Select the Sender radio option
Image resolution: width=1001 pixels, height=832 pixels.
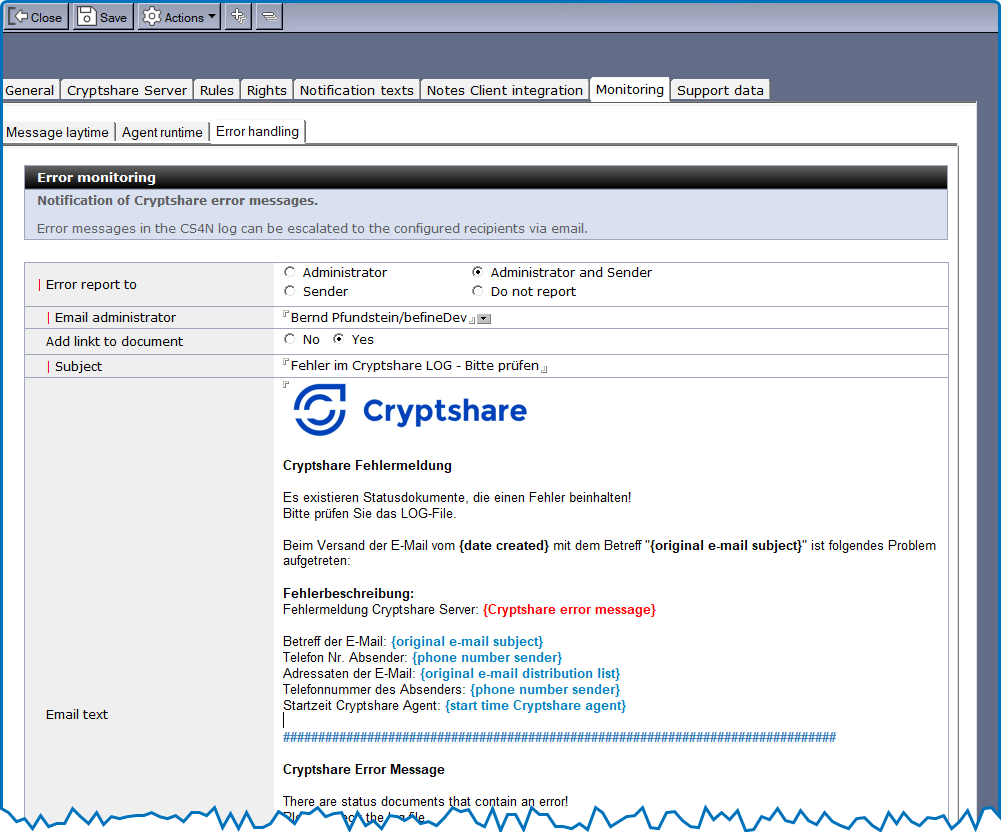290,291
